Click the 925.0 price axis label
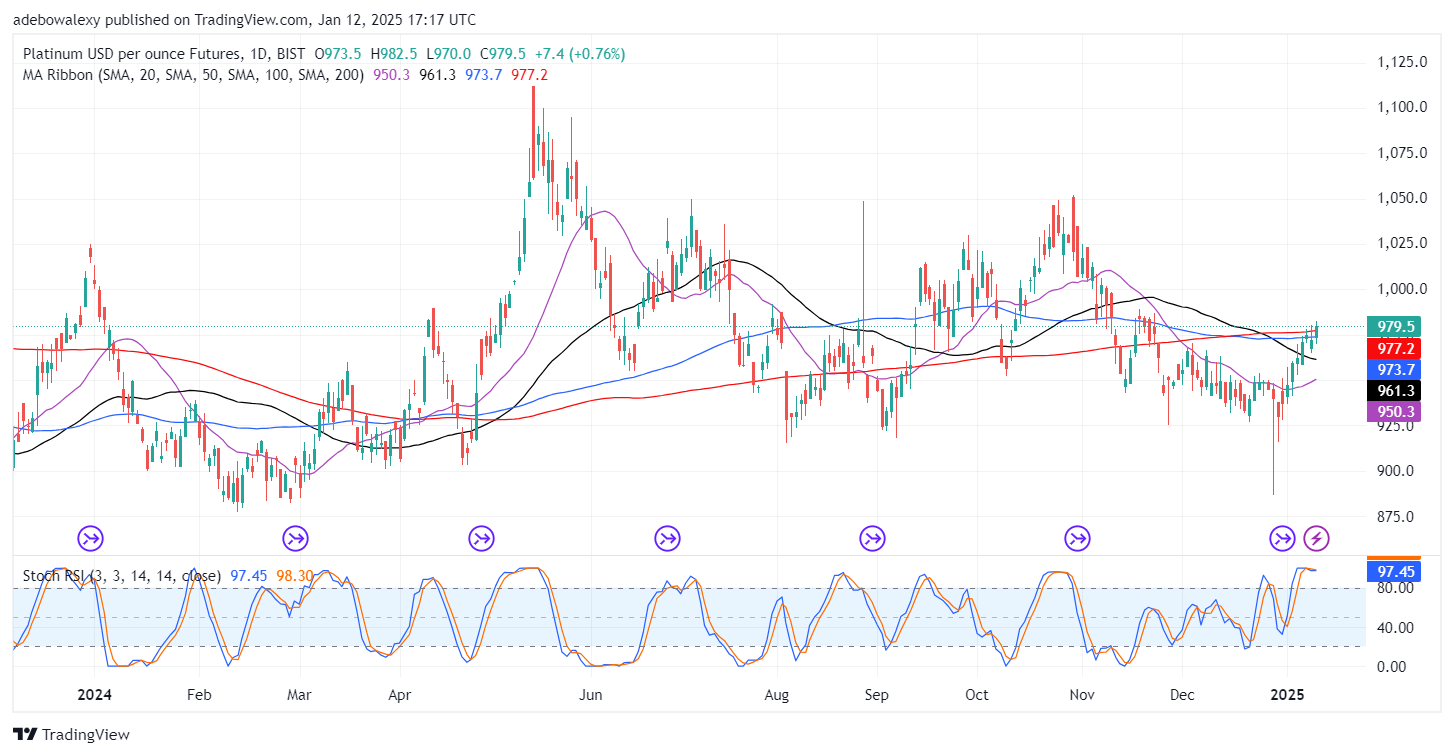The width and height of the screenshot is (1454, 756). pos(1394,425)
